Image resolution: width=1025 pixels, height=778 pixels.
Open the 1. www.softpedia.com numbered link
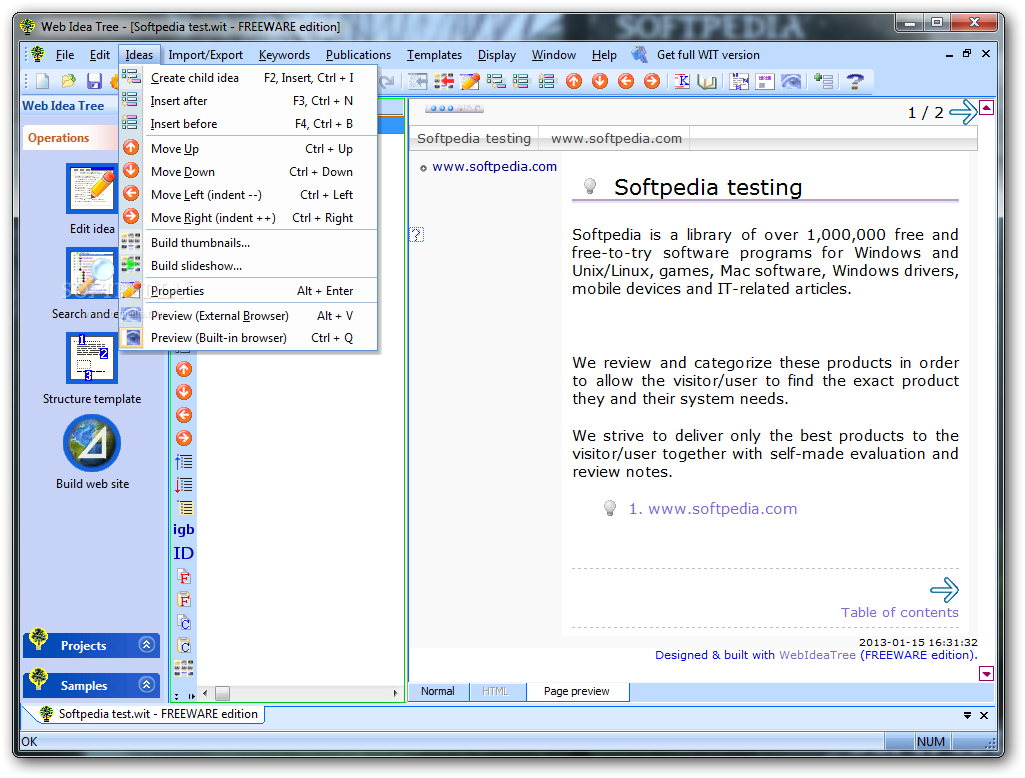click(713, 509)
